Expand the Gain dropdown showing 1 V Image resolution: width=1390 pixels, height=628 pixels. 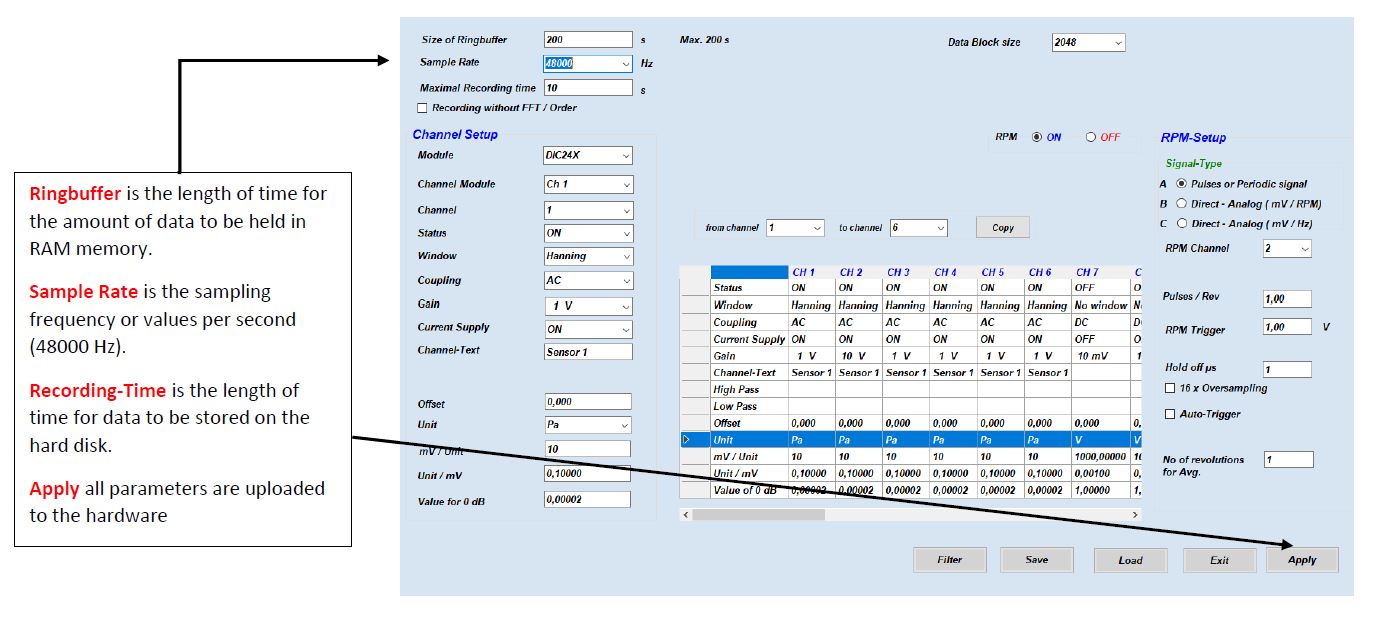tap(625, 305)
